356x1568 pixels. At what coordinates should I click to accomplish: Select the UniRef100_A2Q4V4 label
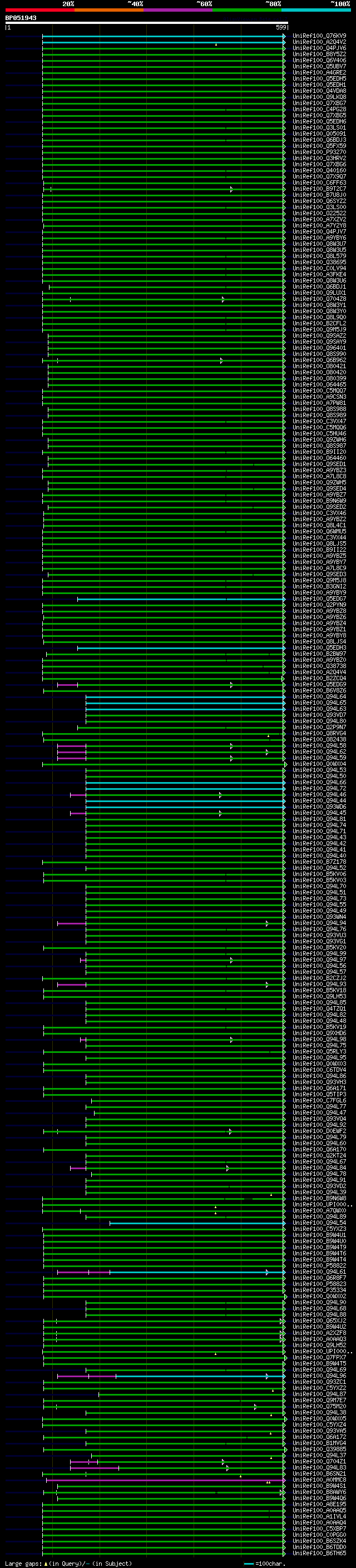[x=319, y=672]
